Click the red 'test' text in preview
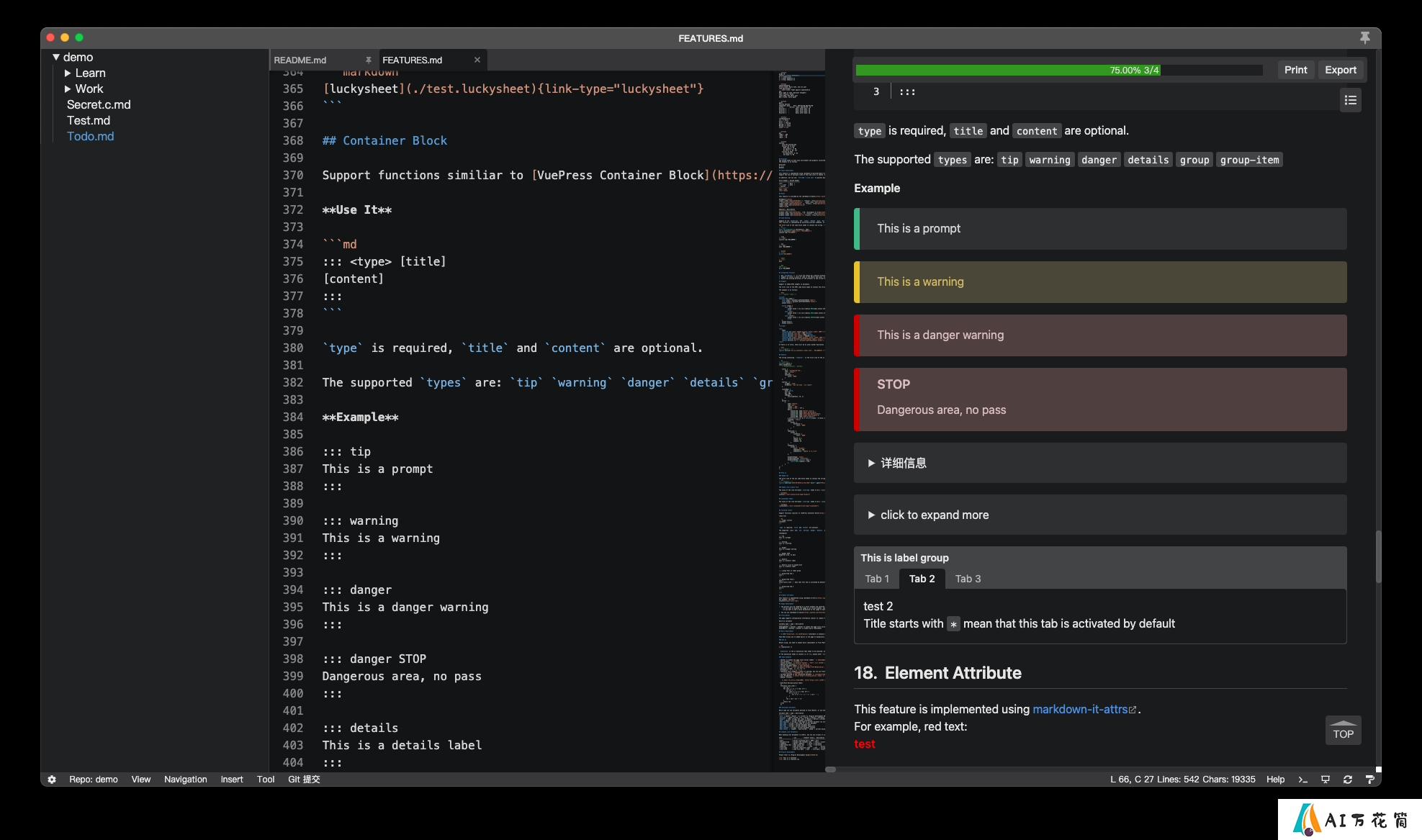Viewport: 1422px width, 840px height. coord(864,744)
